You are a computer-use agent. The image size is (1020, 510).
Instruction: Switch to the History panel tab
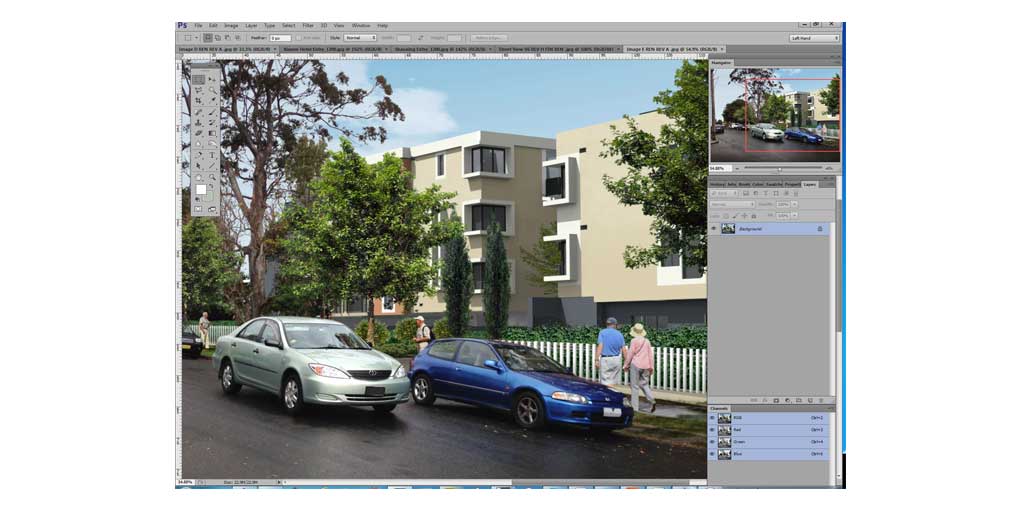click(717, 184)
